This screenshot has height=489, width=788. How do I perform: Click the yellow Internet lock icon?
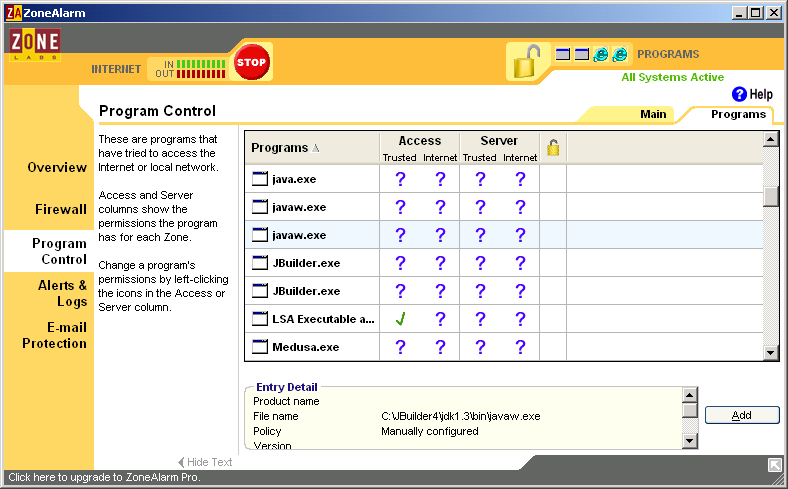pyautogui.click(x=524, y=63)
